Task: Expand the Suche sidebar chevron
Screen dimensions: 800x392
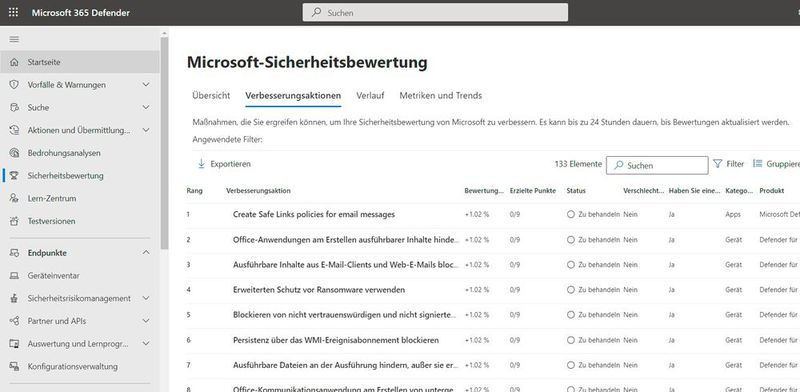Action: tap(146, 107)
